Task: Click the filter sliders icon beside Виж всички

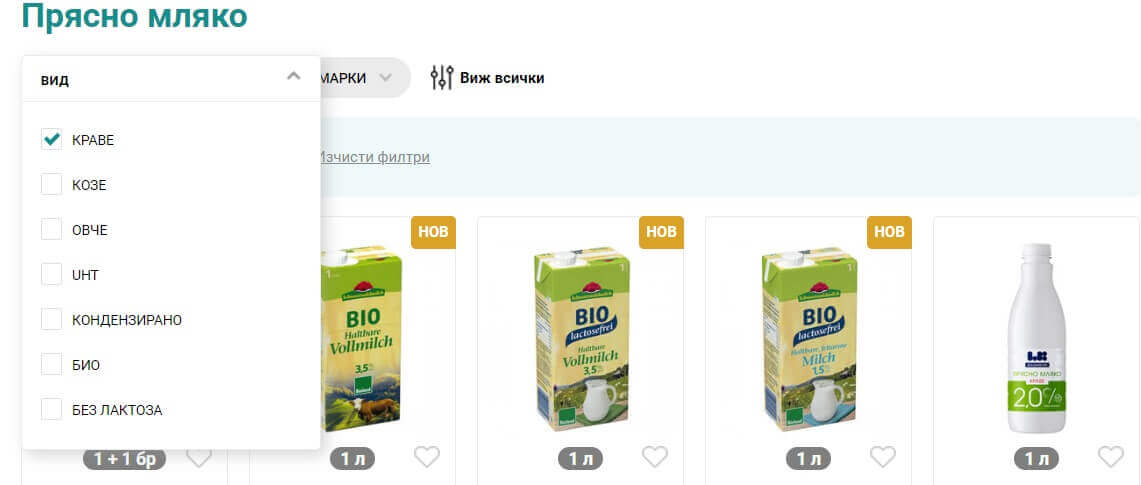Action: pyautogui.click(x=441, y=78)
